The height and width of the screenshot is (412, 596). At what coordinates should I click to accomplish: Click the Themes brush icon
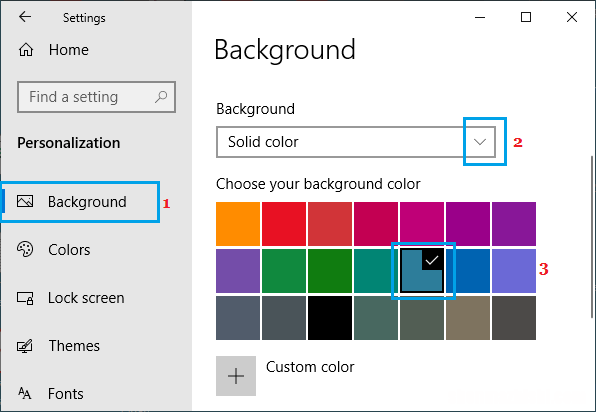click(x=25, y=346)
